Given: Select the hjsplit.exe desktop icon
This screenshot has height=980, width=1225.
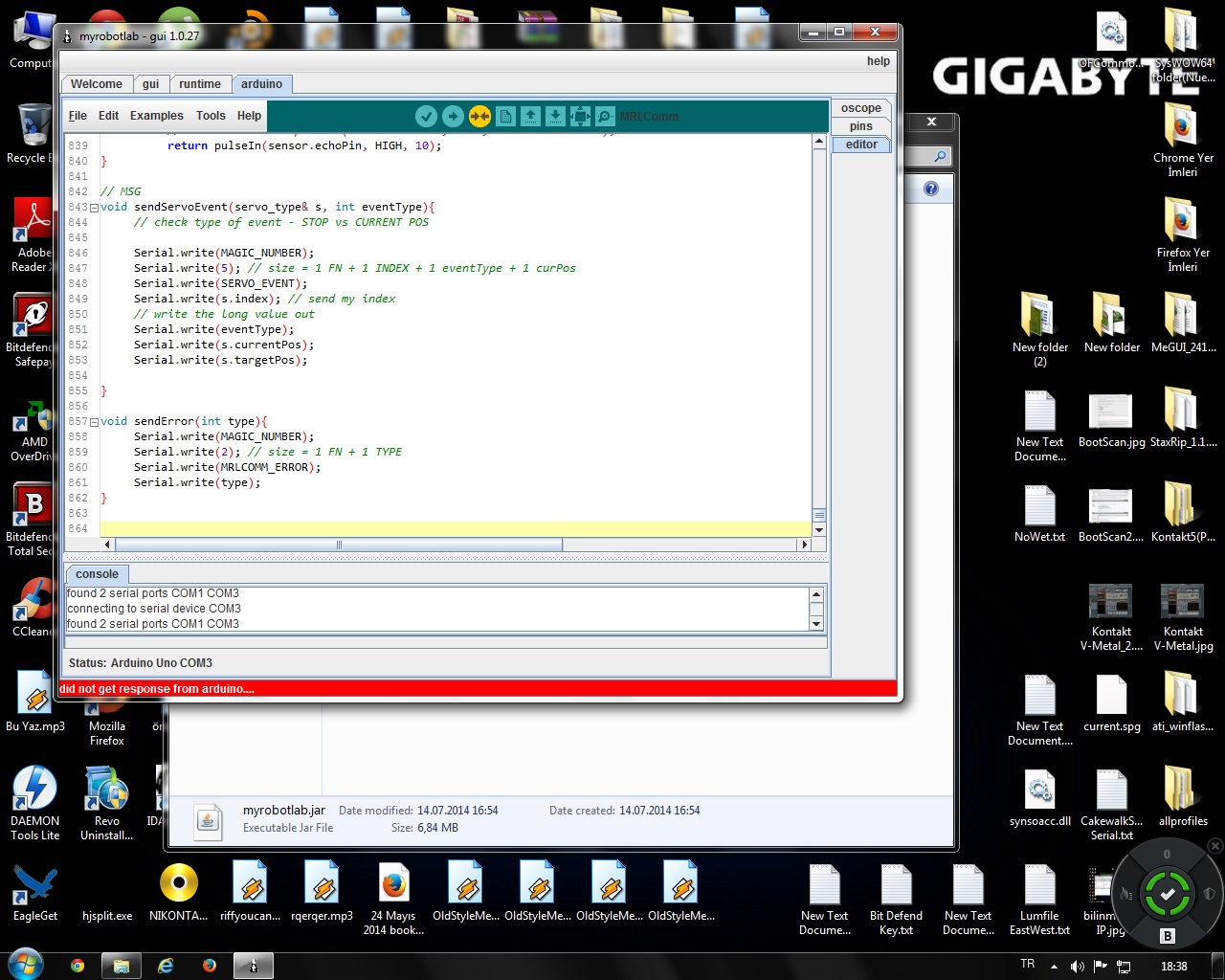Looking at the screenshot, I should click(x=107, y=916).
